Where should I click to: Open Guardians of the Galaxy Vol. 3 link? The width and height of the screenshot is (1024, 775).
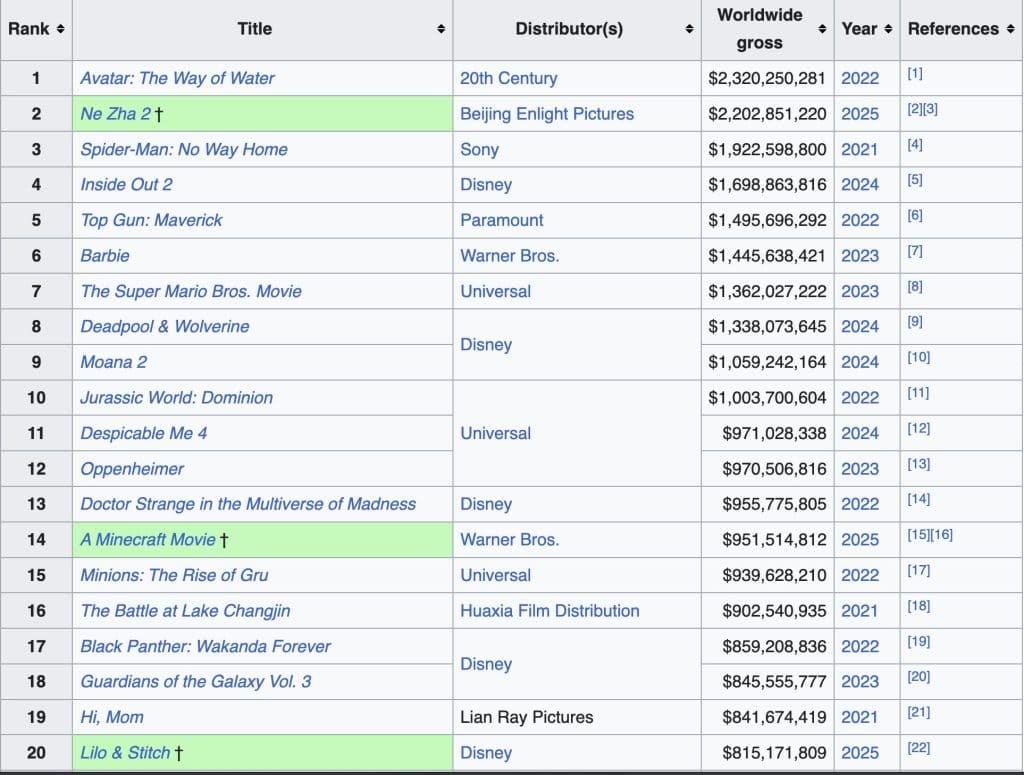(195, 682)
